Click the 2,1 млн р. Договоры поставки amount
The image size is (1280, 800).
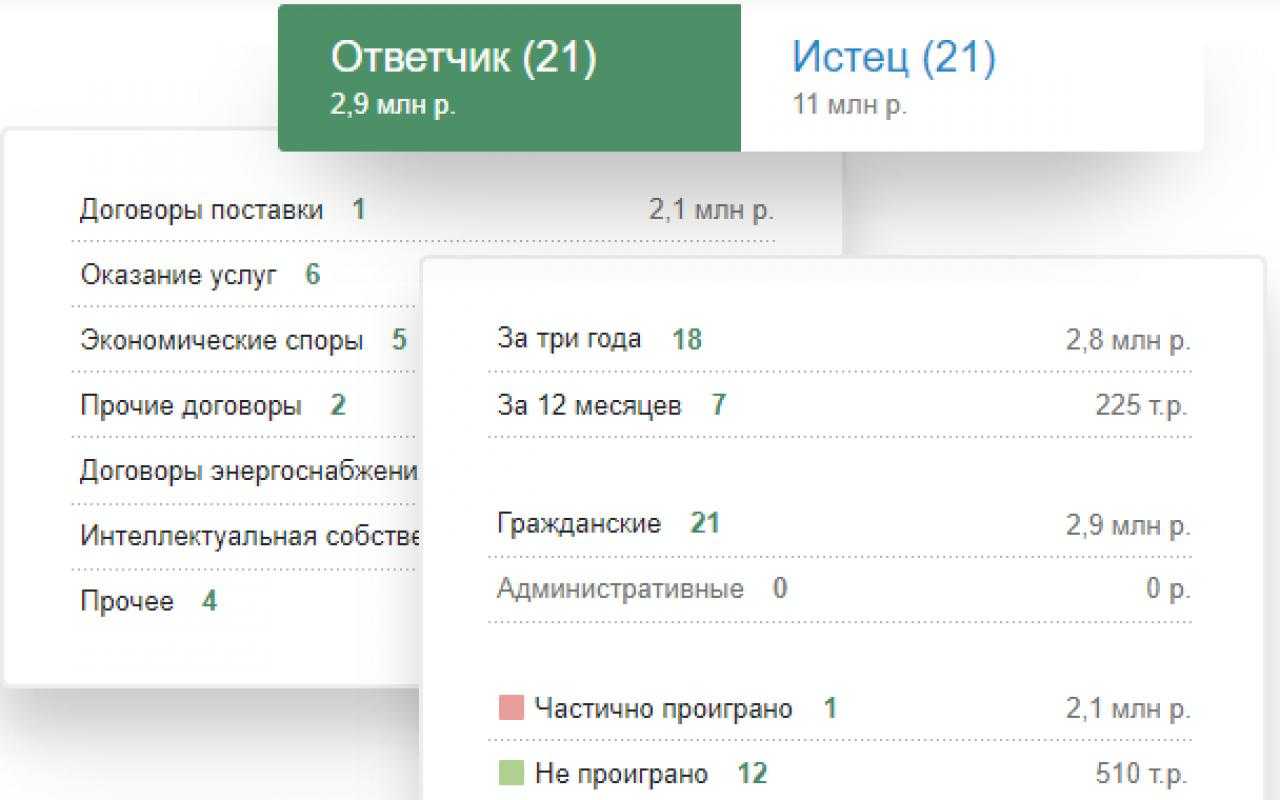coord(712,210)
